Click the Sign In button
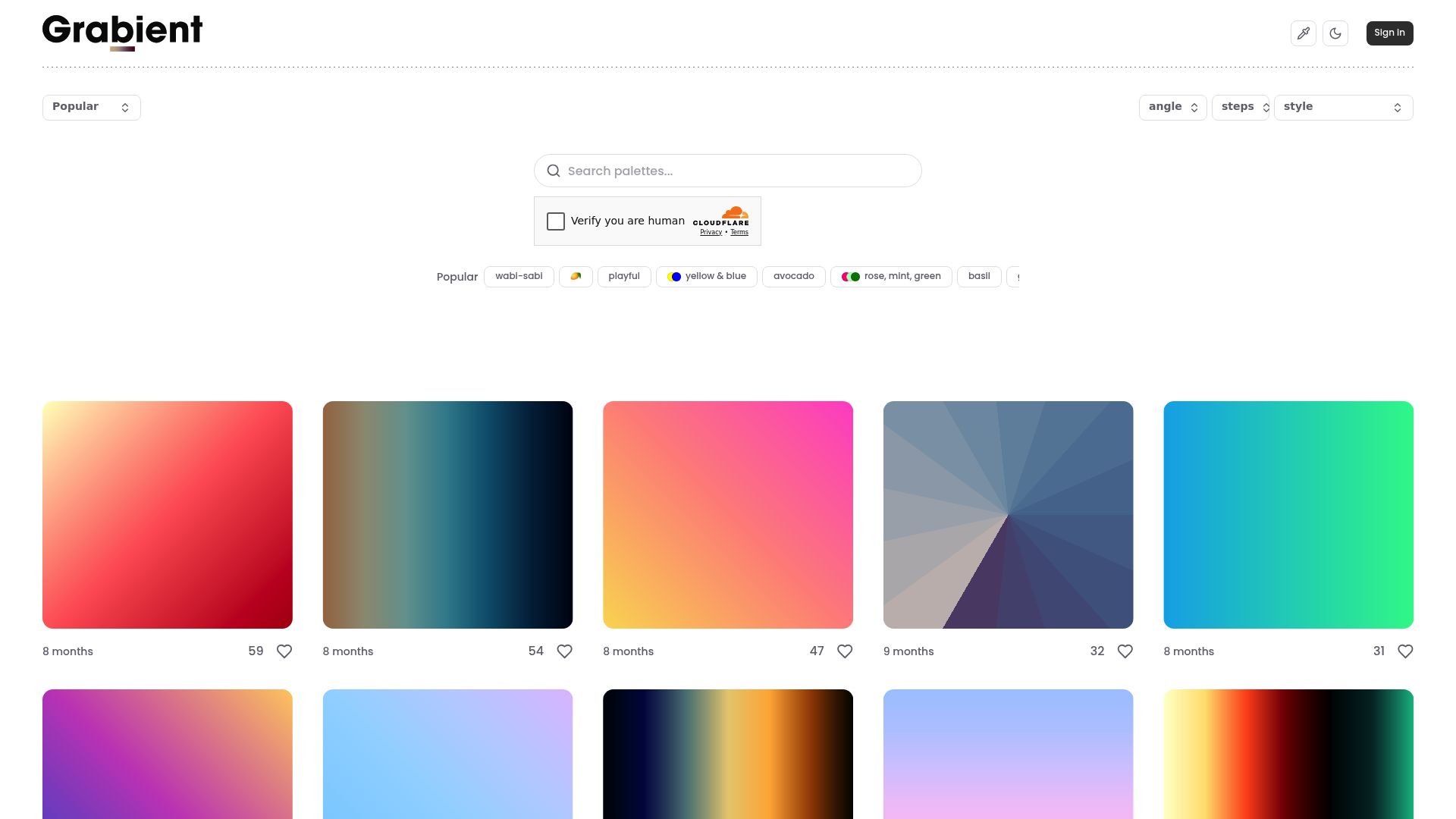The width and height of the screenshot is (1456, 819). pyautogui.click(x=1389, y=33)
